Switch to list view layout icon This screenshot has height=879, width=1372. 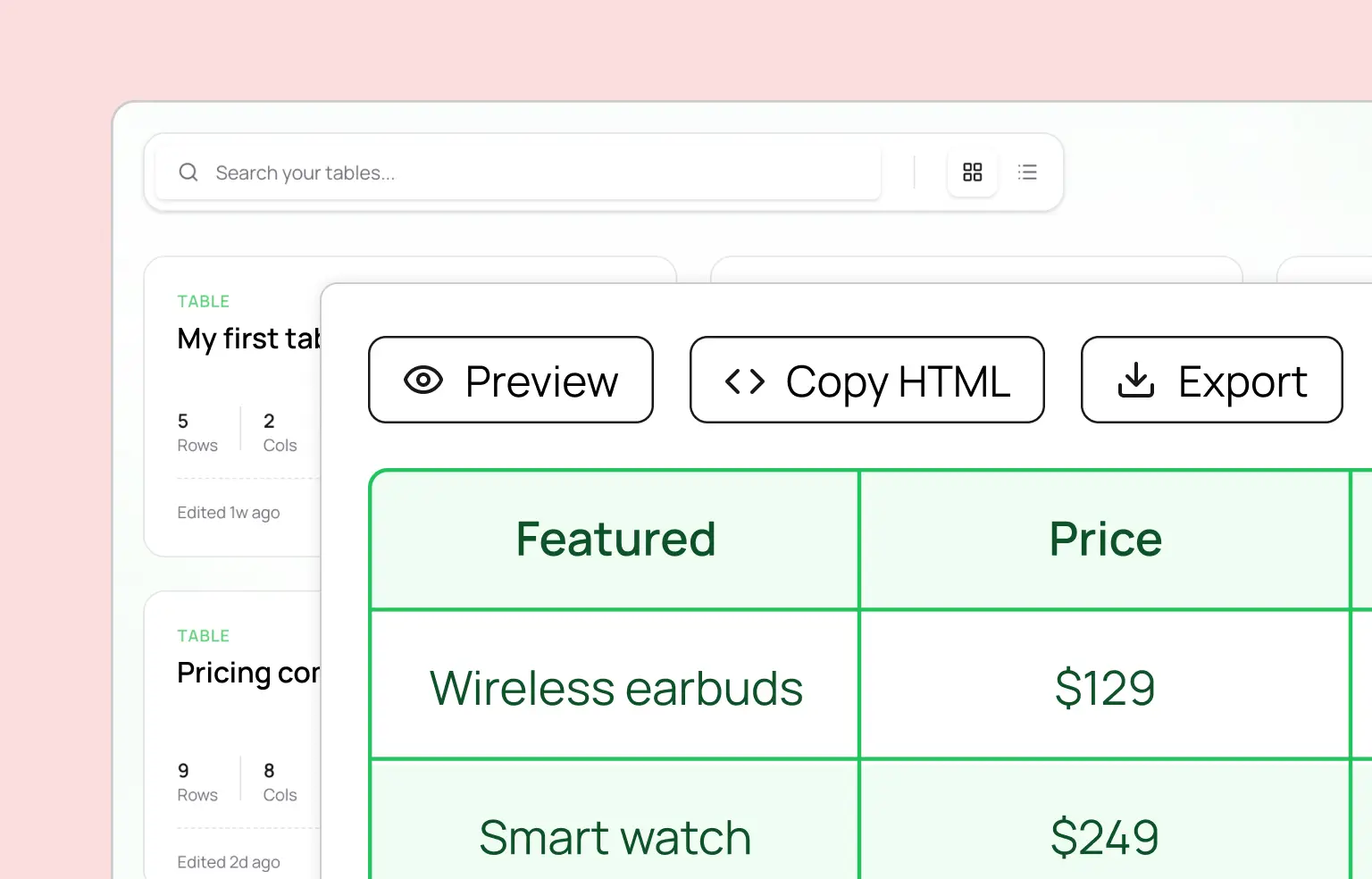1028,172
